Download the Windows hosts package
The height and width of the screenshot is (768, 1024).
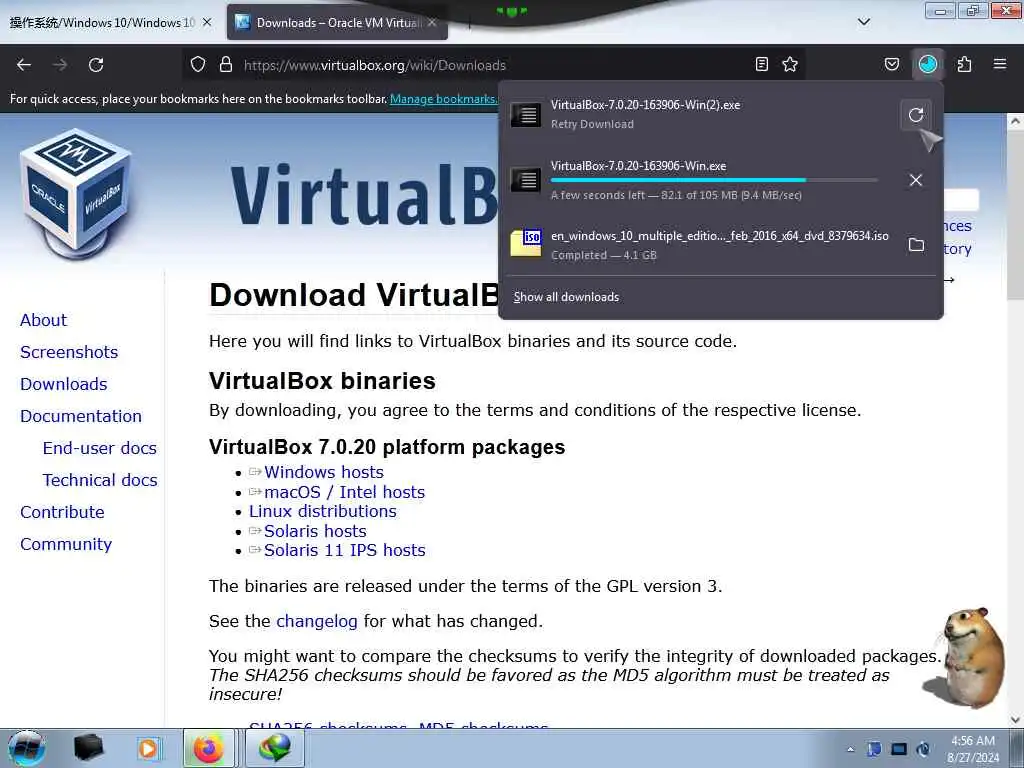(x=324, y=472)
